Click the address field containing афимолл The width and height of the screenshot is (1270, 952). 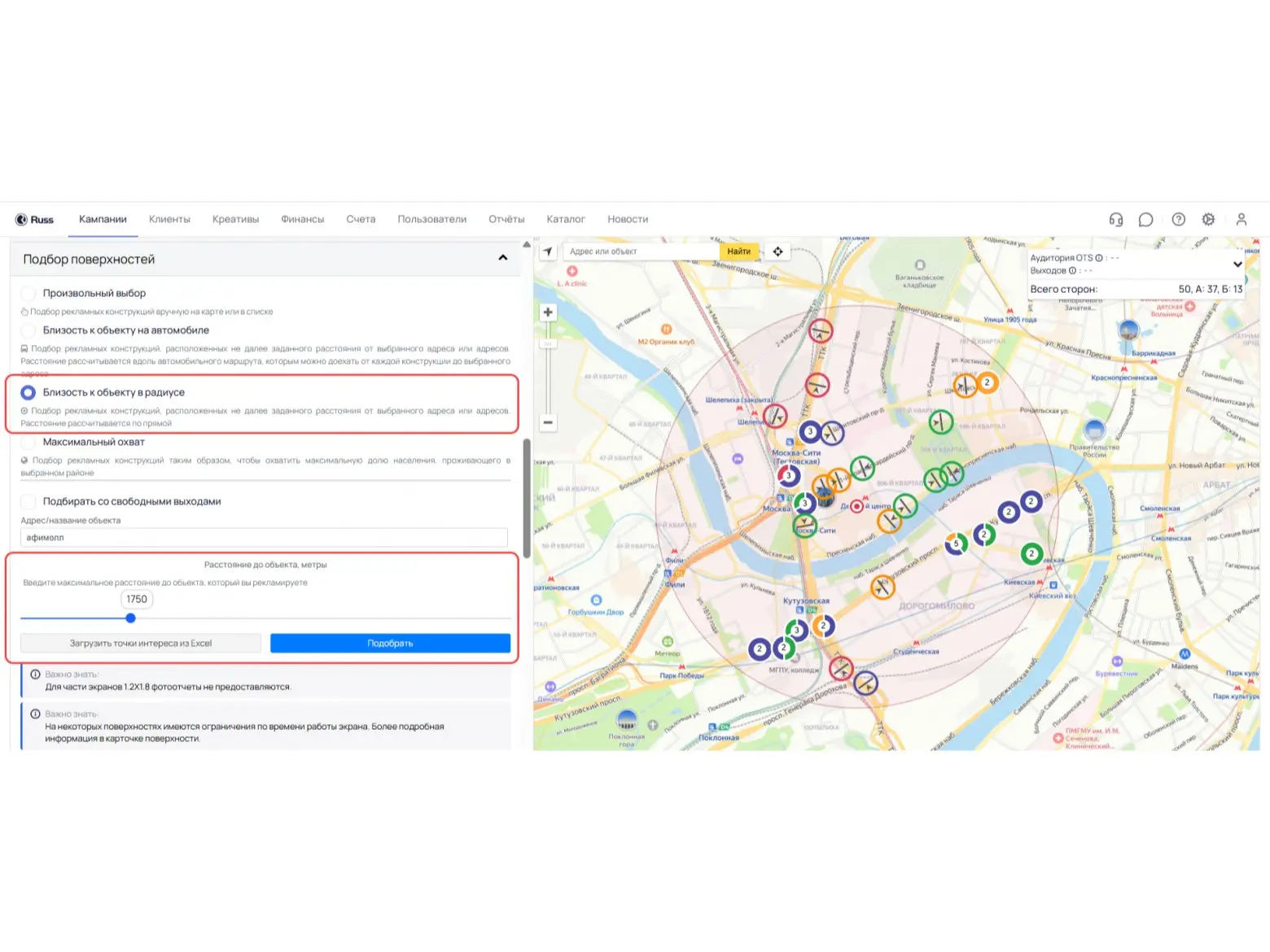(x=264, y=537)
